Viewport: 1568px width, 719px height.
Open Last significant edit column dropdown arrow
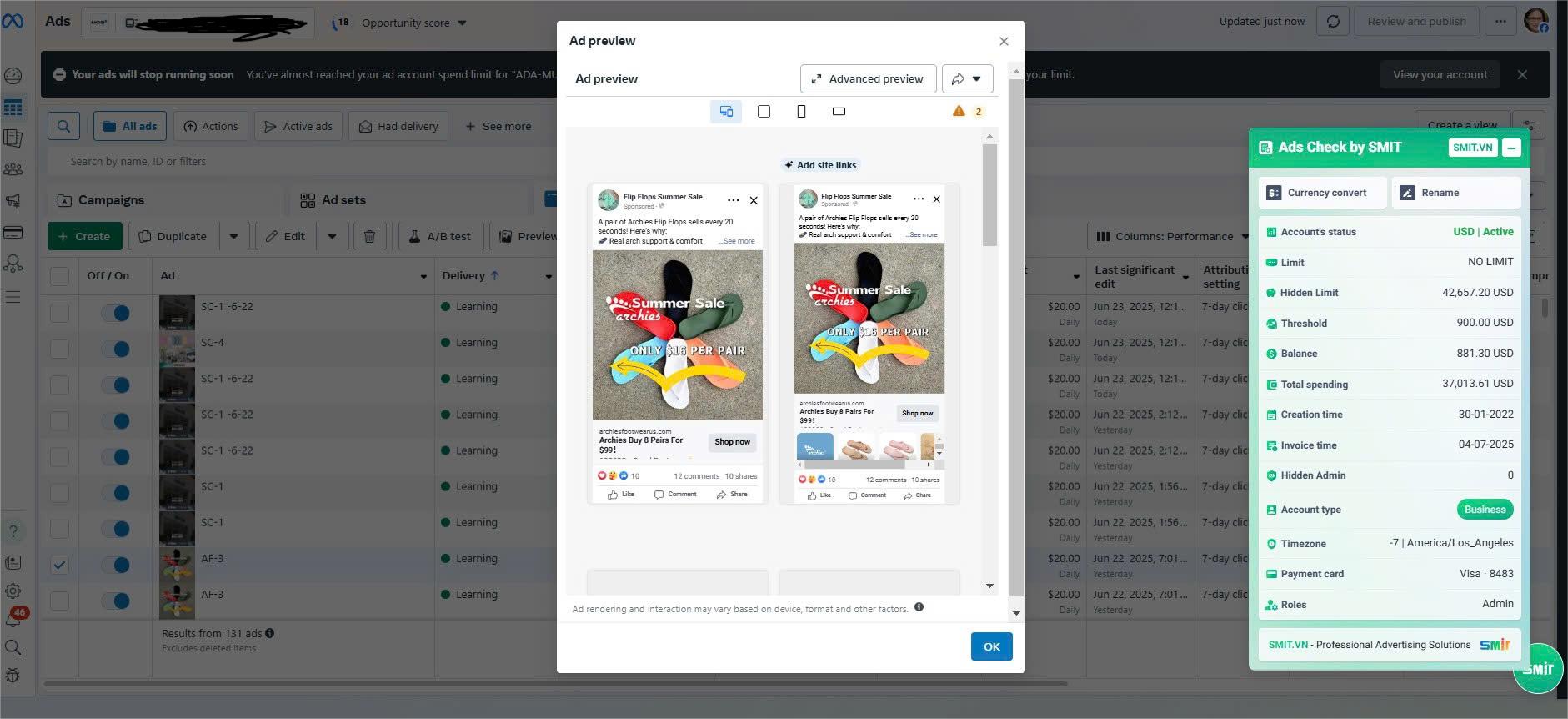[1185, 276]
